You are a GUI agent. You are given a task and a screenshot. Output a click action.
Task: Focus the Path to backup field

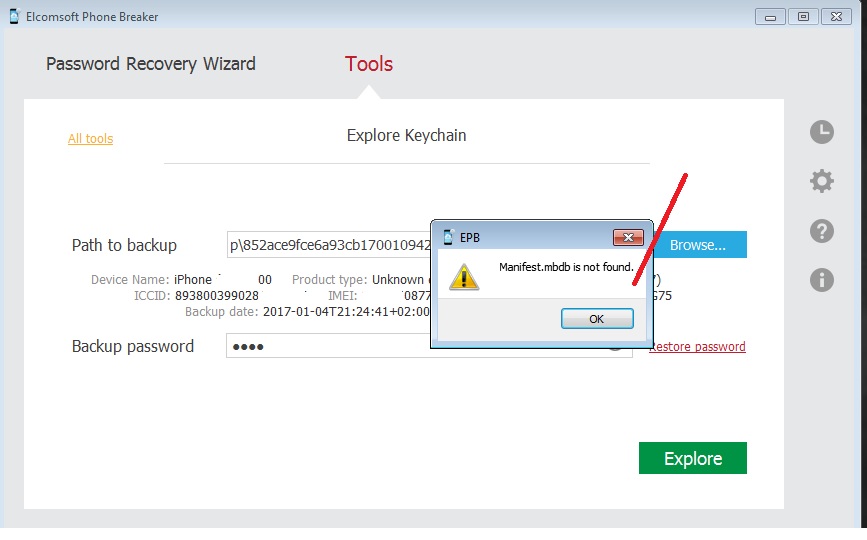[x=329, y=245]
